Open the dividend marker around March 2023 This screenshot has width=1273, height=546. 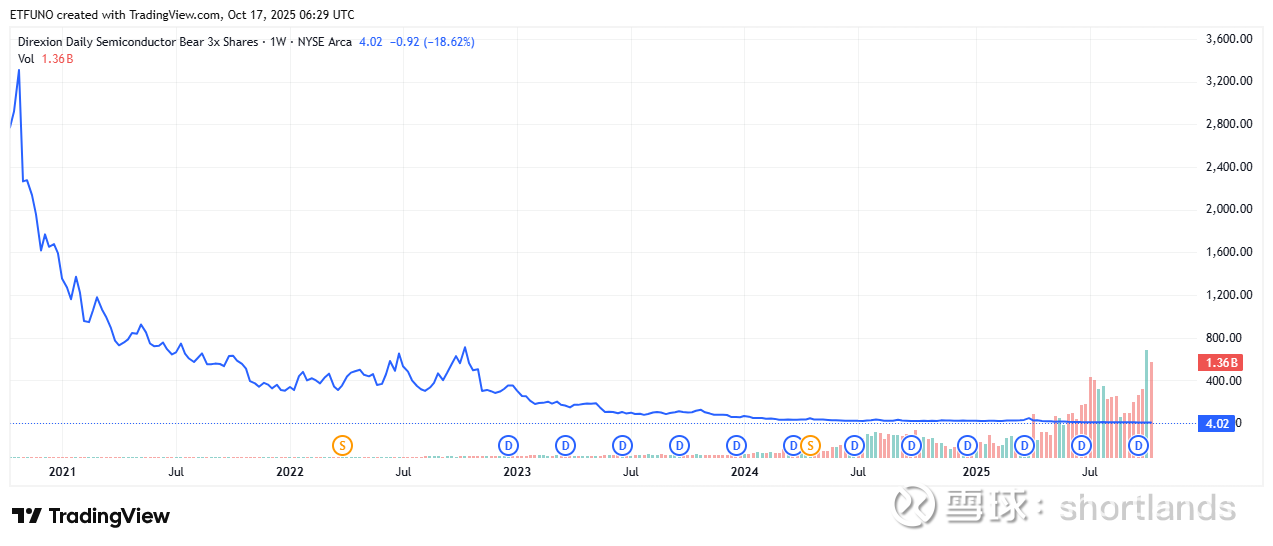565,444
